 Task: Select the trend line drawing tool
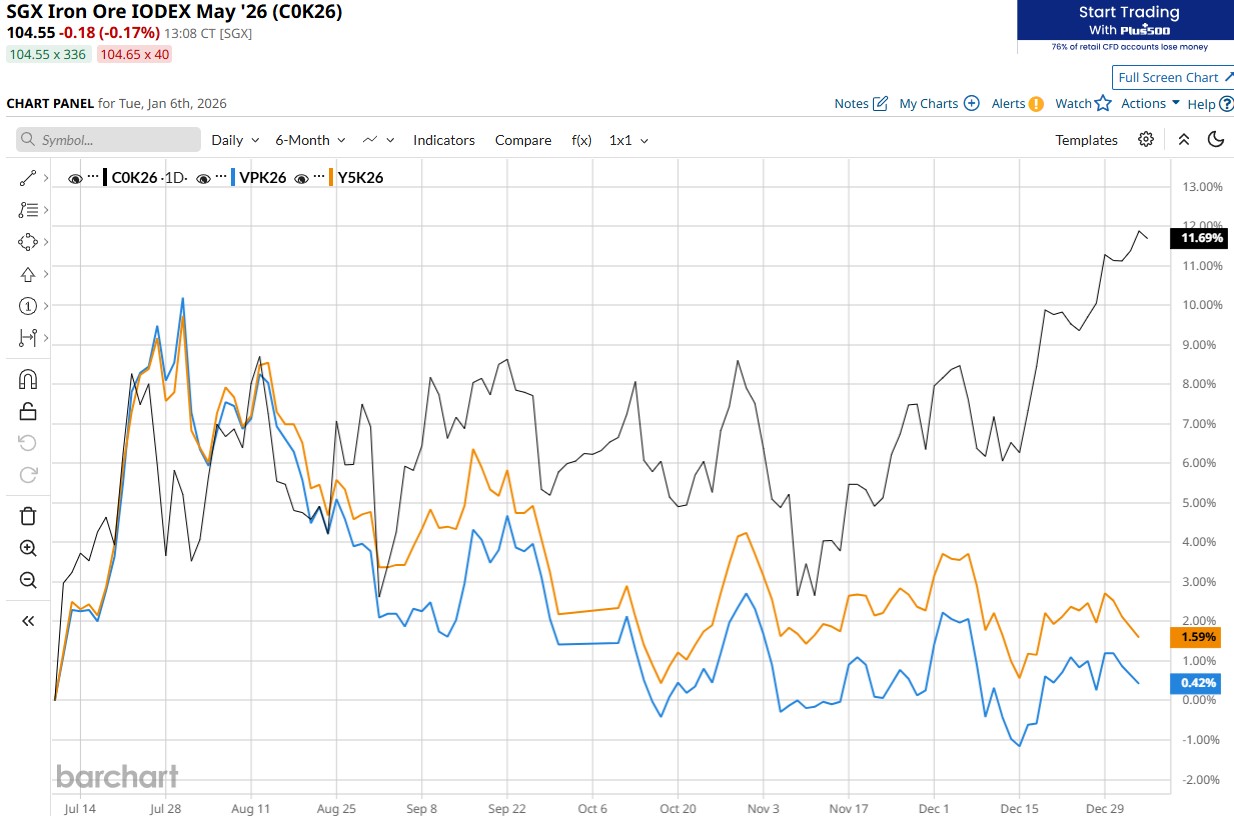pos(27,178)
